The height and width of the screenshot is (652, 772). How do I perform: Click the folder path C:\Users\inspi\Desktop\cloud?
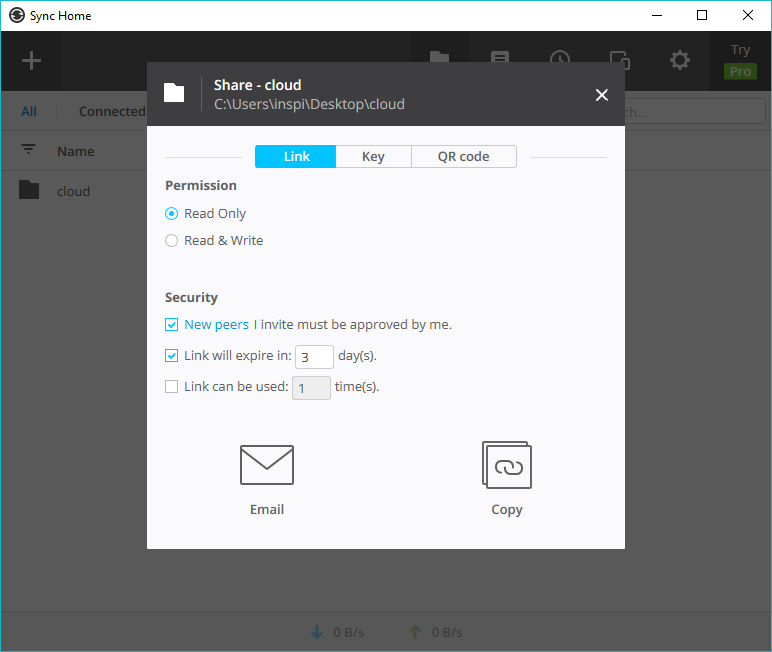click(x=309, y=104)
